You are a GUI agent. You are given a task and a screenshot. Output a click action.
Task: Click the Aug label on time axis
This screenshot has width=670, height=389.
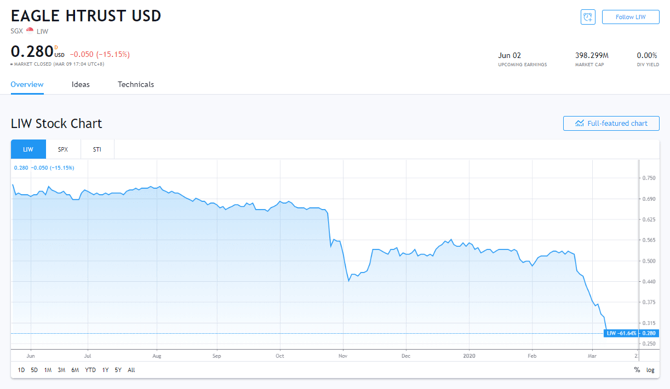[157, 356]
